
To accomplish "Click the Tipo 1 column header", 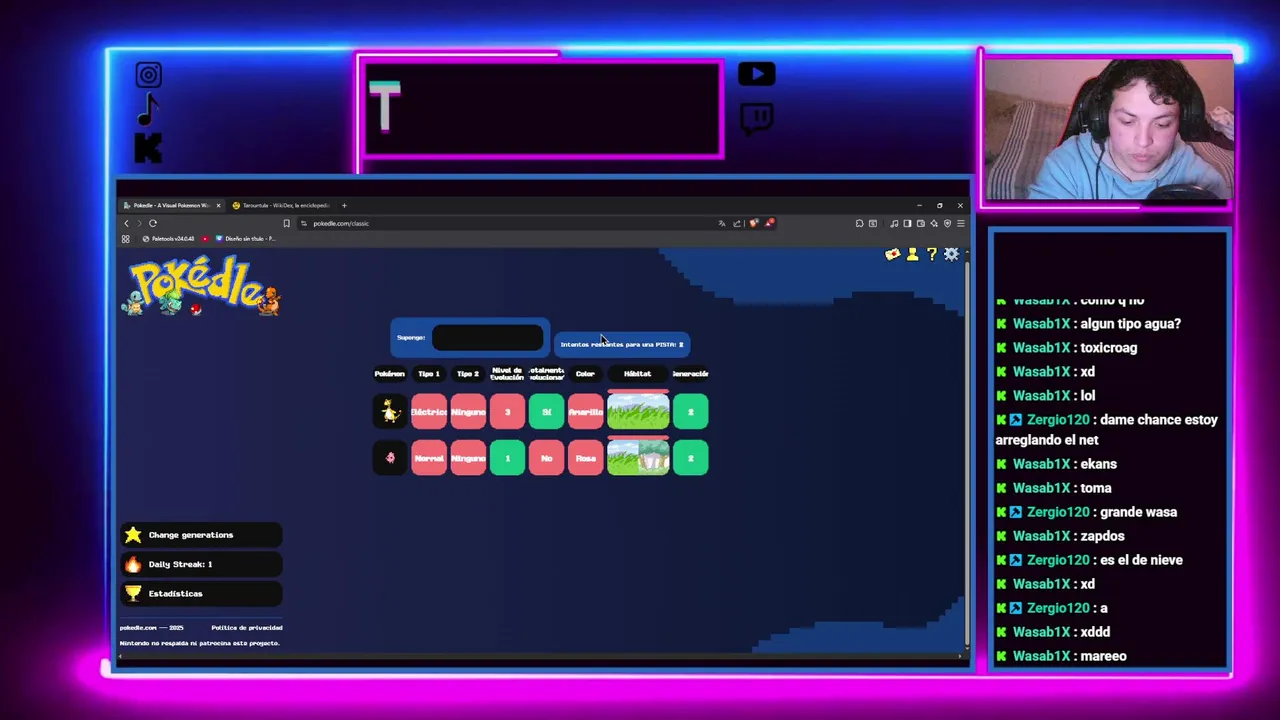I will (429, 374).
